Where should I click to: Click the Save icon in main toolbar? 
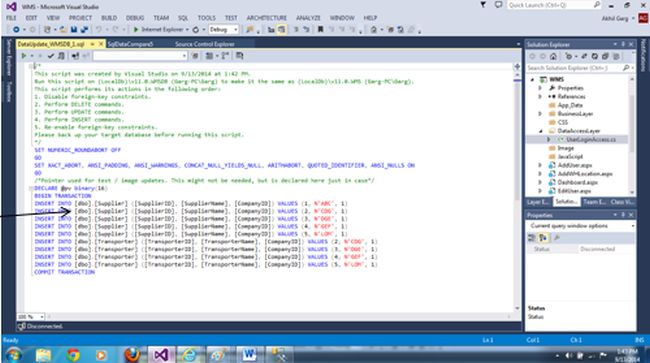[74, 29]
